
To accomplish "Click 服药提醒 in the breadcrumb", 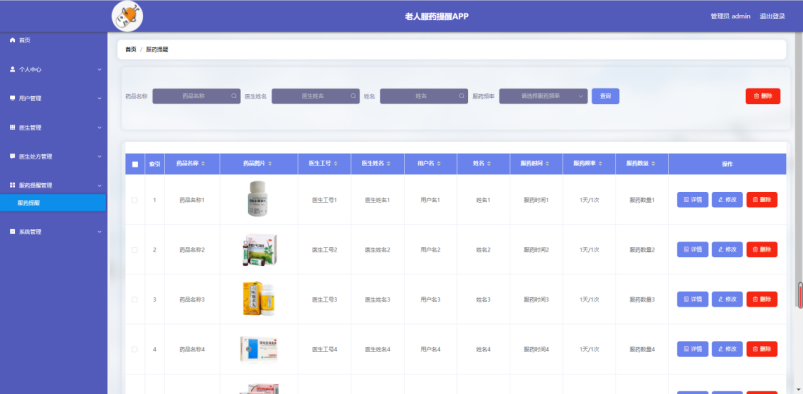I will pos(157,50).
